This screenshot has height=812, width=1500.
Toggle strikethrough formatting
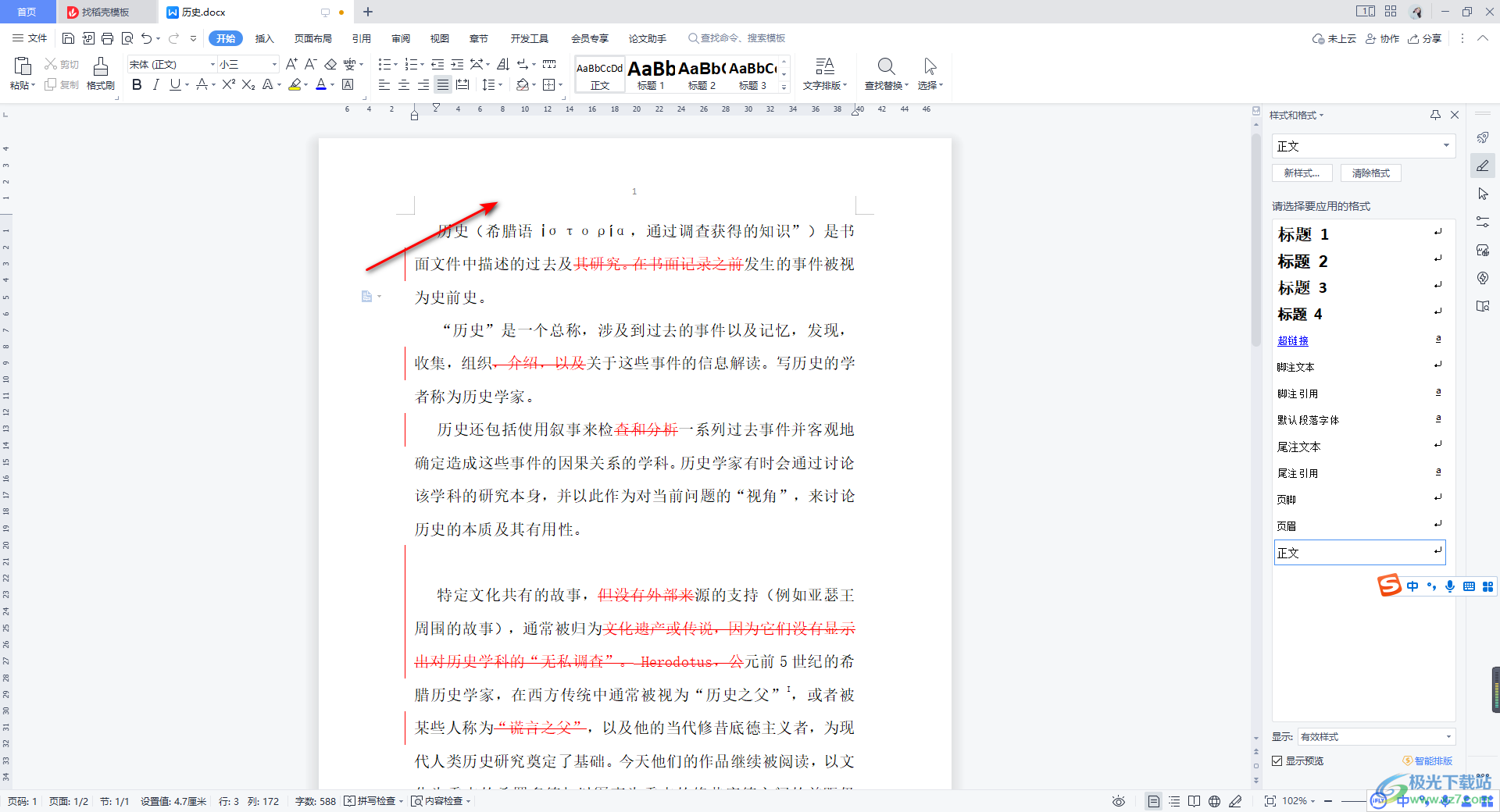(x=202, y=84)
